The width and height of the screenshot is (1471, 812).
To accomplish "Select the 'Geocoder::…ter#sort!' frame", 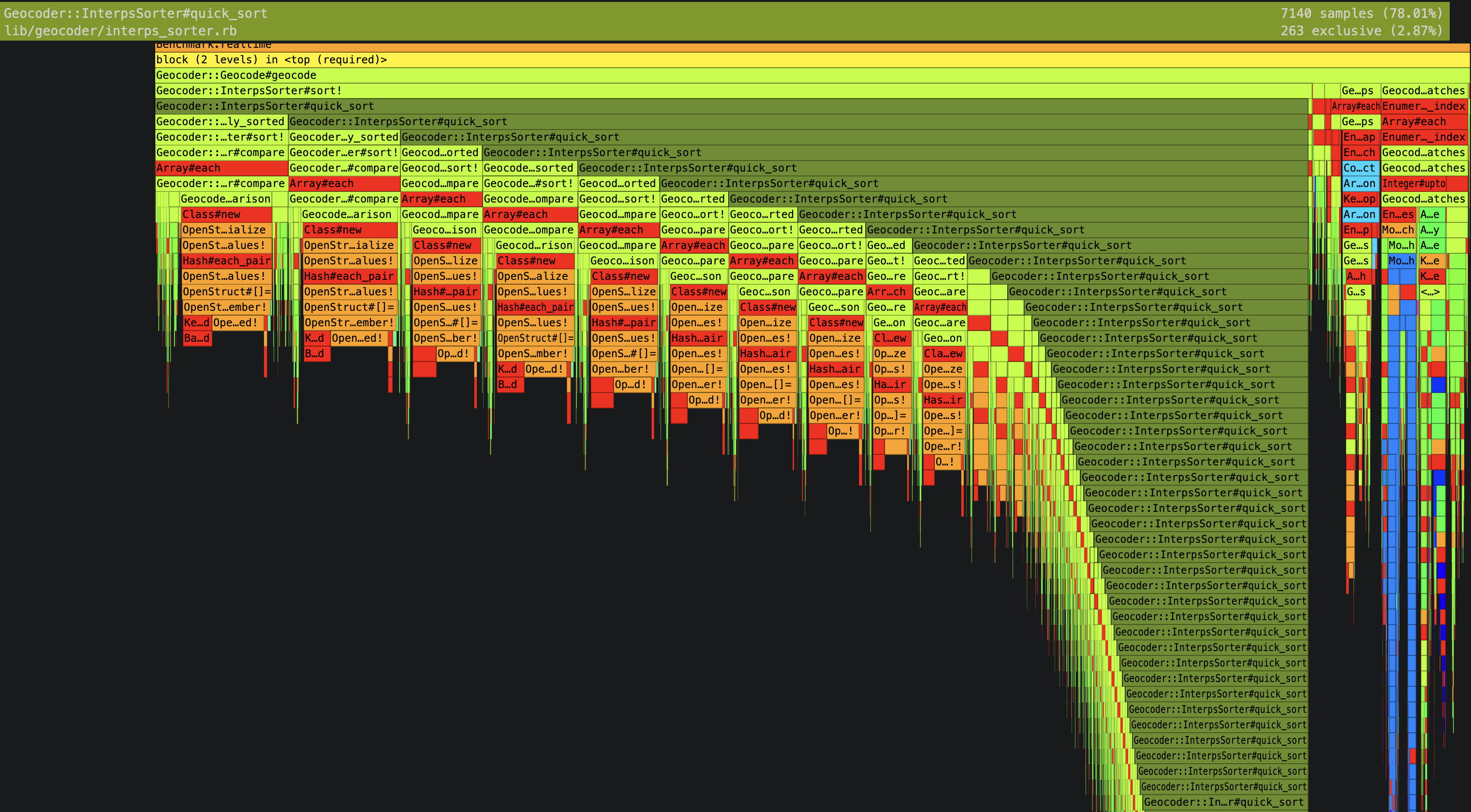I will [x=221, y=137].
